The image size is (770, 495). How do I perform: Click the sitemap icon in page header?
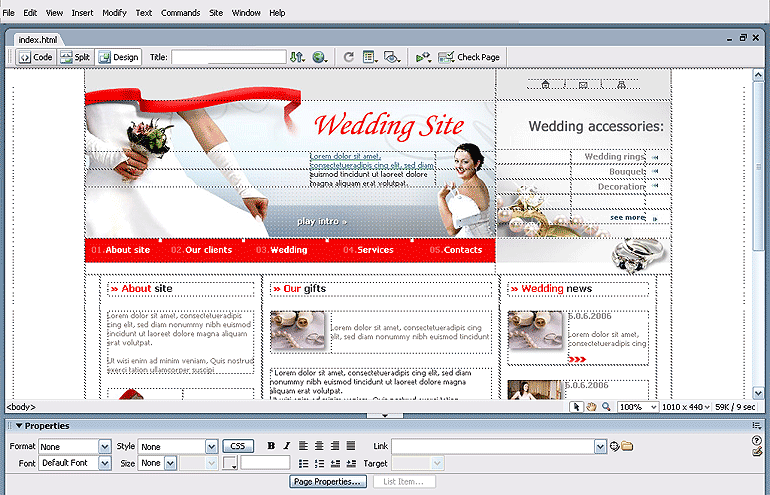pos(621,85)
